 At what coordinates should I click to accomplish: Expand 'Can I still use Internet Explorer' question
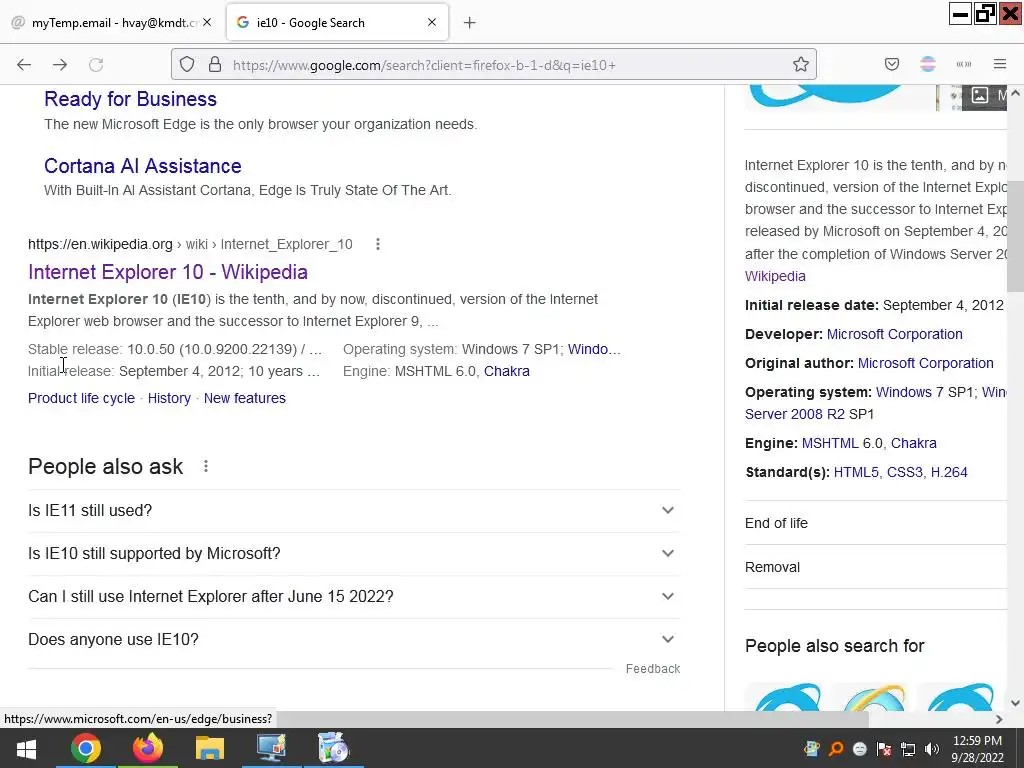(x=354, y=597)
